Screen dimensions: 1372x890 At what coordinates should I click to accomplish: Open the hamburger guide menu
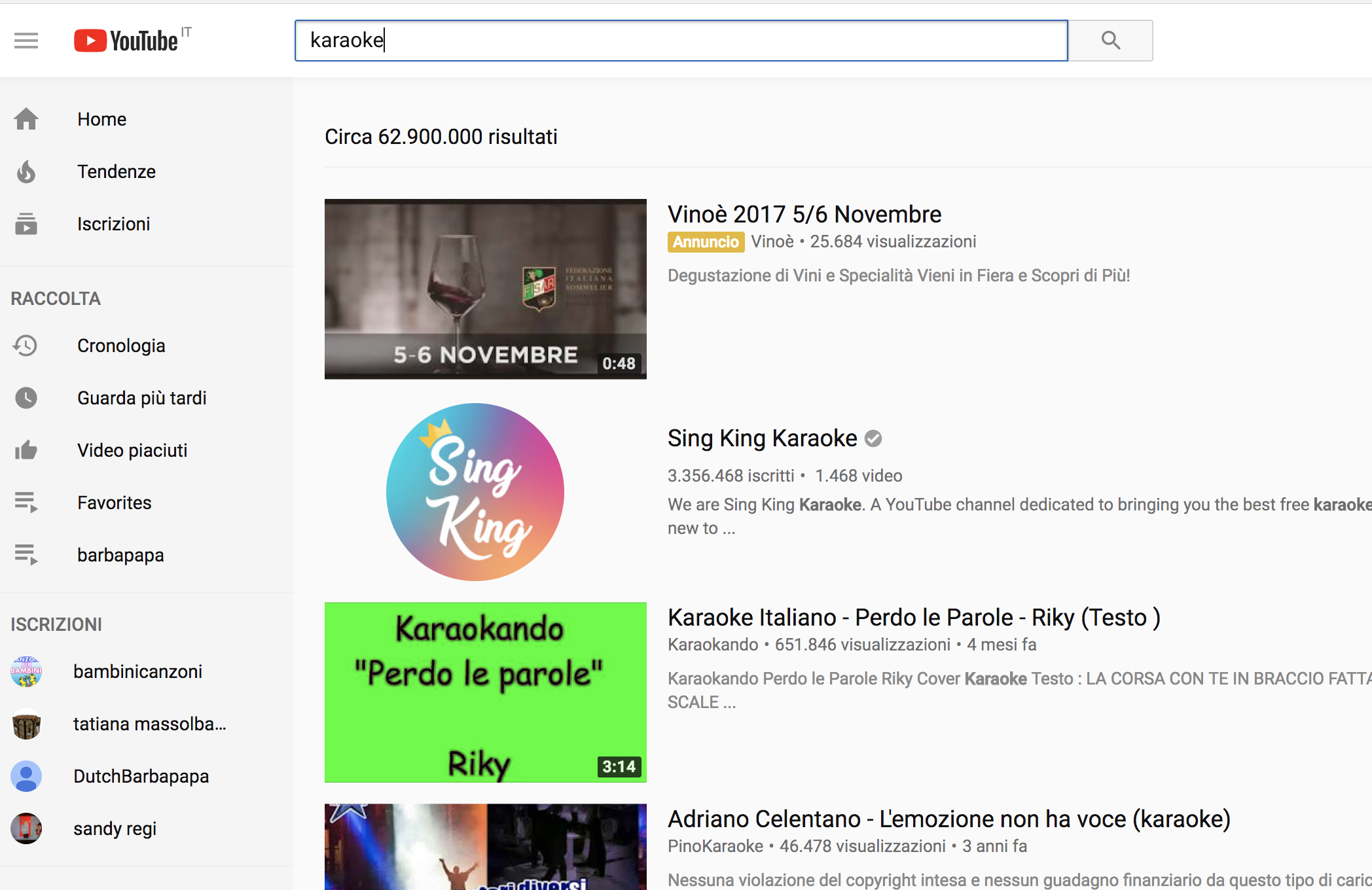click(26, 41)
